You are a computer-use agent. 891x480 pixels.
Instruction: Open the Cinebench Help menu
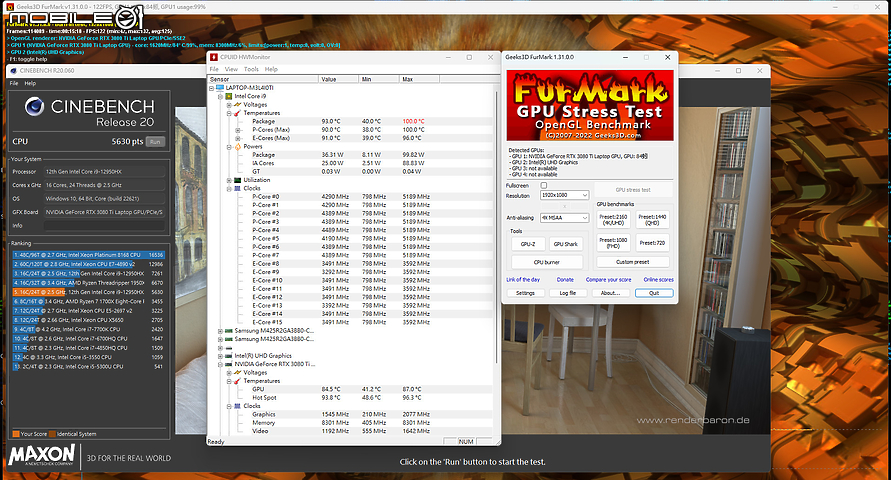[30, 84]
